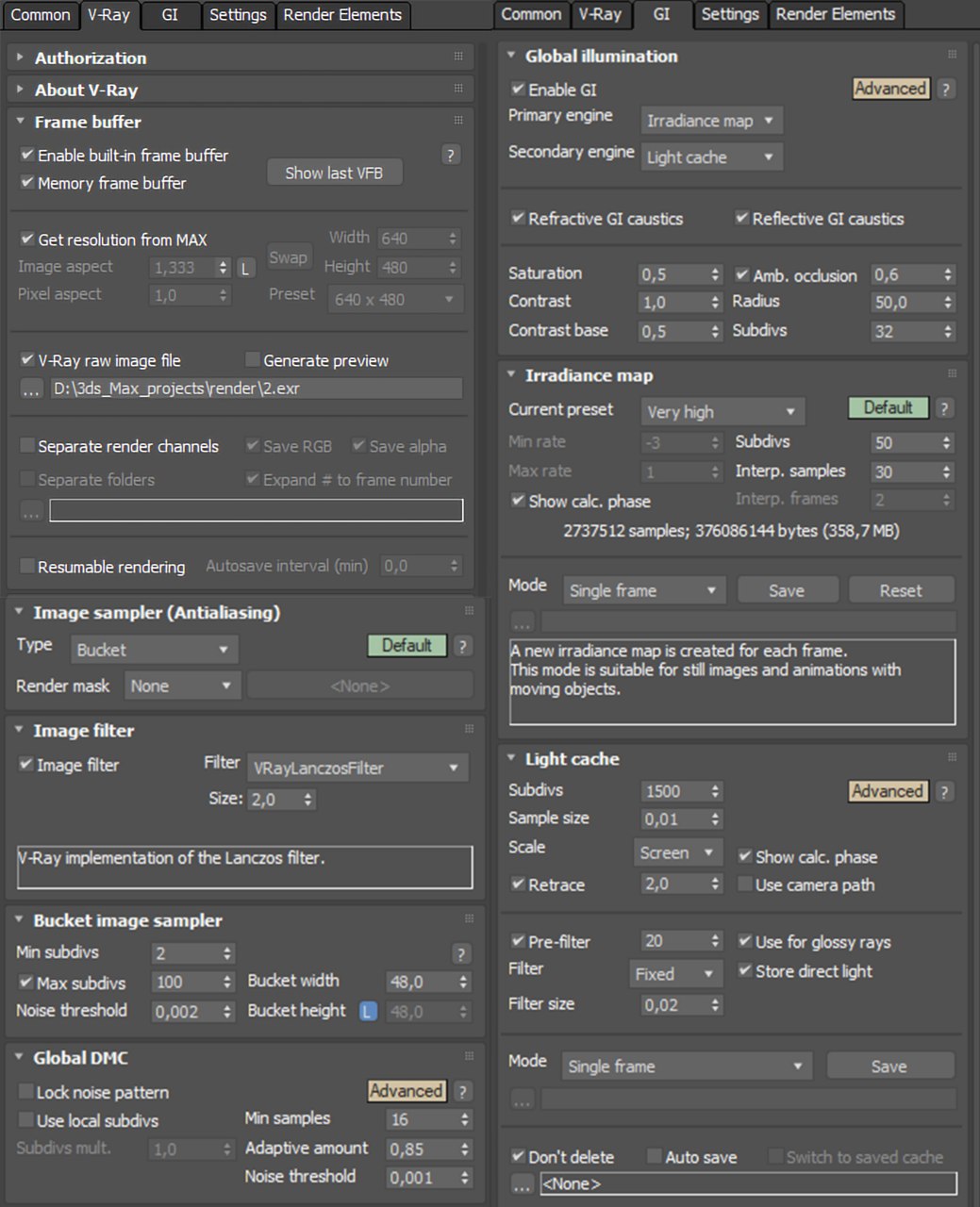
Task: Click Global illumination Advanced button
Action: pos(890,89)
